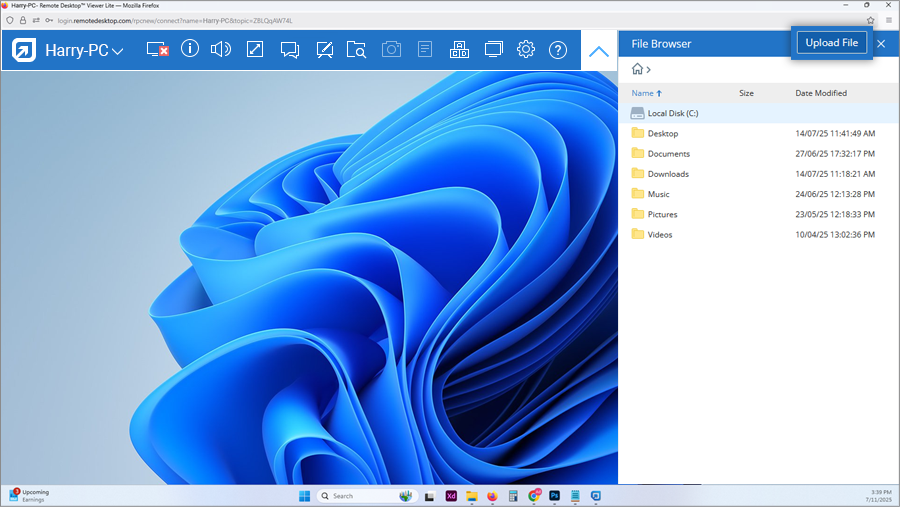Click the Windows Start button in taskbar
900x507 pixels.
point(304,496)
